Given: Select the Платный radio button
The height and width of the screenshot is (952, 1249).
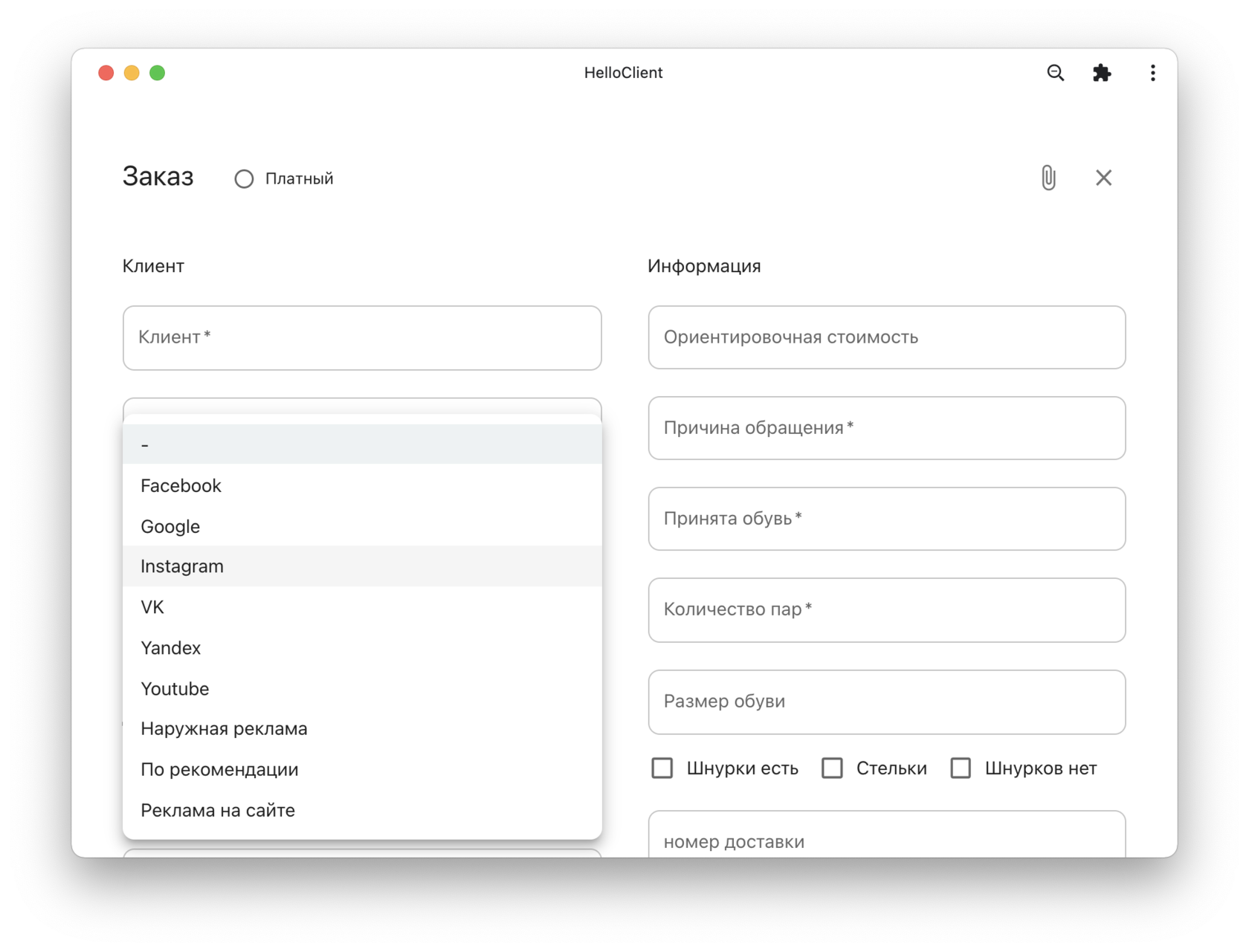Looking at the screenshot, I should pyautogui.click(x=244, y=179).
